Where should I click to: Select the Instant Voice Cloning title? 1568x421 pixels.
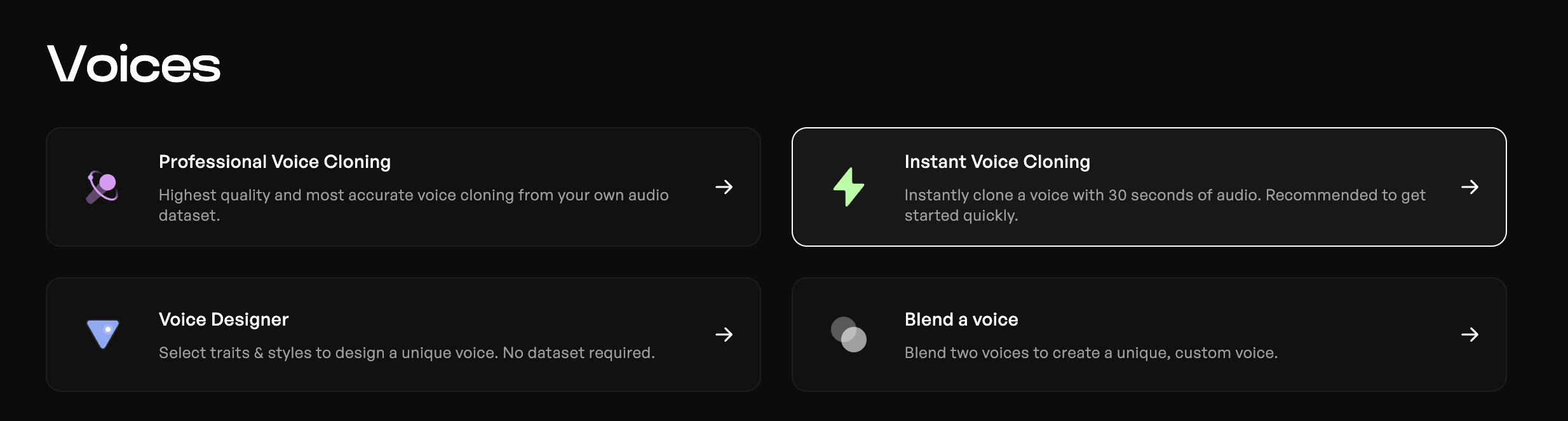[x=997, y=162]
